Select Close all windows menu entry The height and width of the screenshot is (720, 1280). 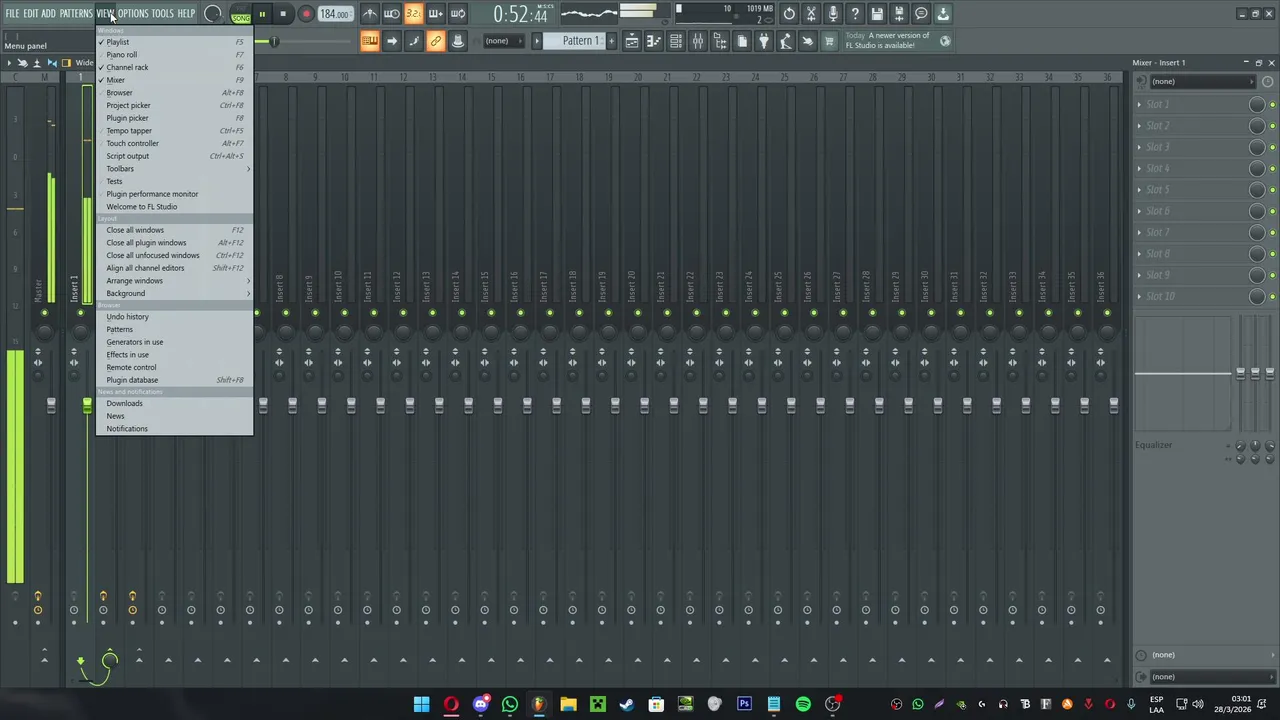(174, 230)
